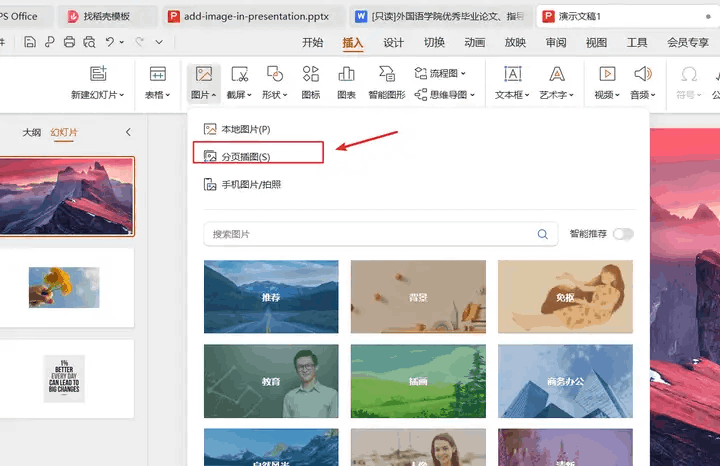The height and width of the screenshot is (466, 720).
Task: Select the 截屏 screenshot tool icon
Action: pos(239,75)
